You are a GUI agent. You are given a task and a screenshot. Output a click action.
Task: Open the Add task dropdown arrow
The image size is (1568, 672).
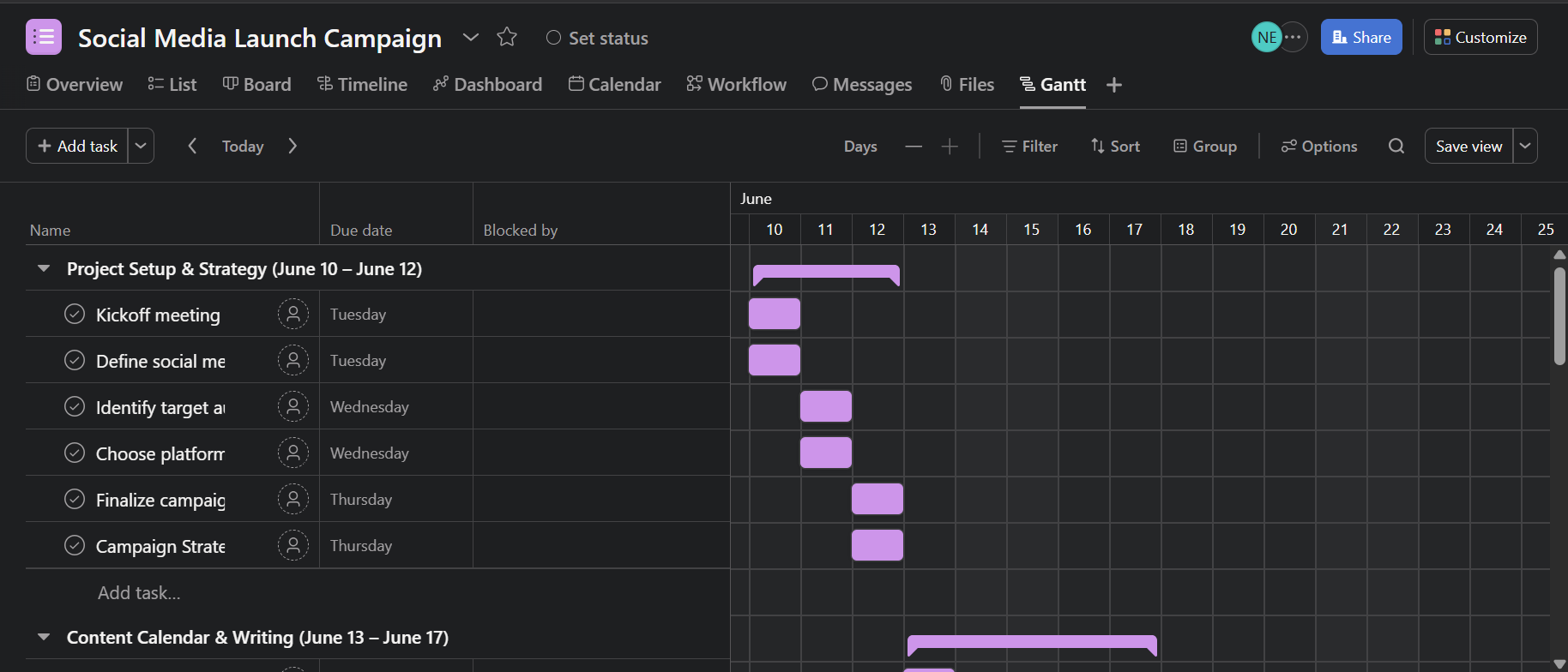point(142,146)
